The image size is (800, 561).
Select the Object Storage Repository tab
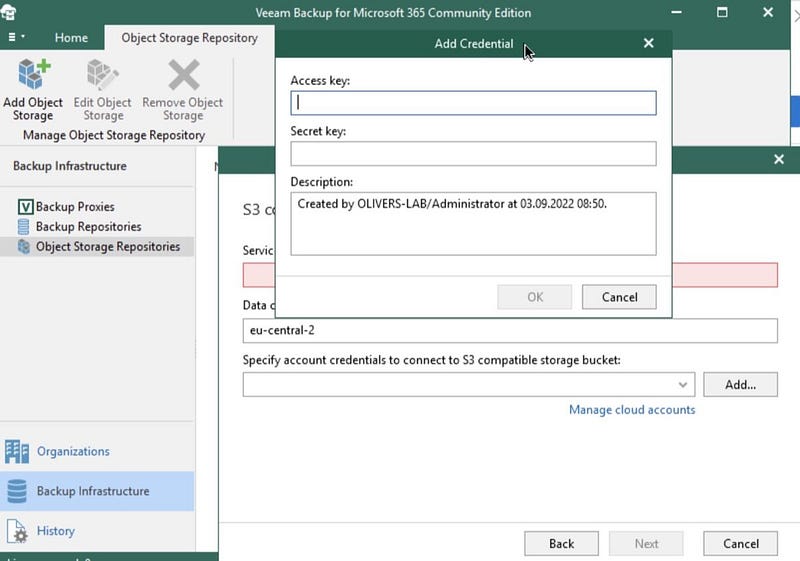click(189, 38)
